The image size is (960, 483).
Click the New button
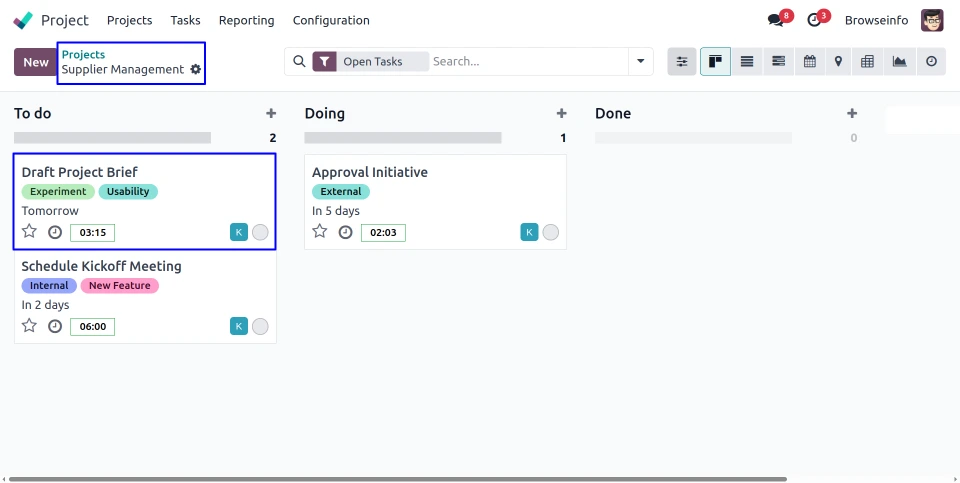click(36, 62)
